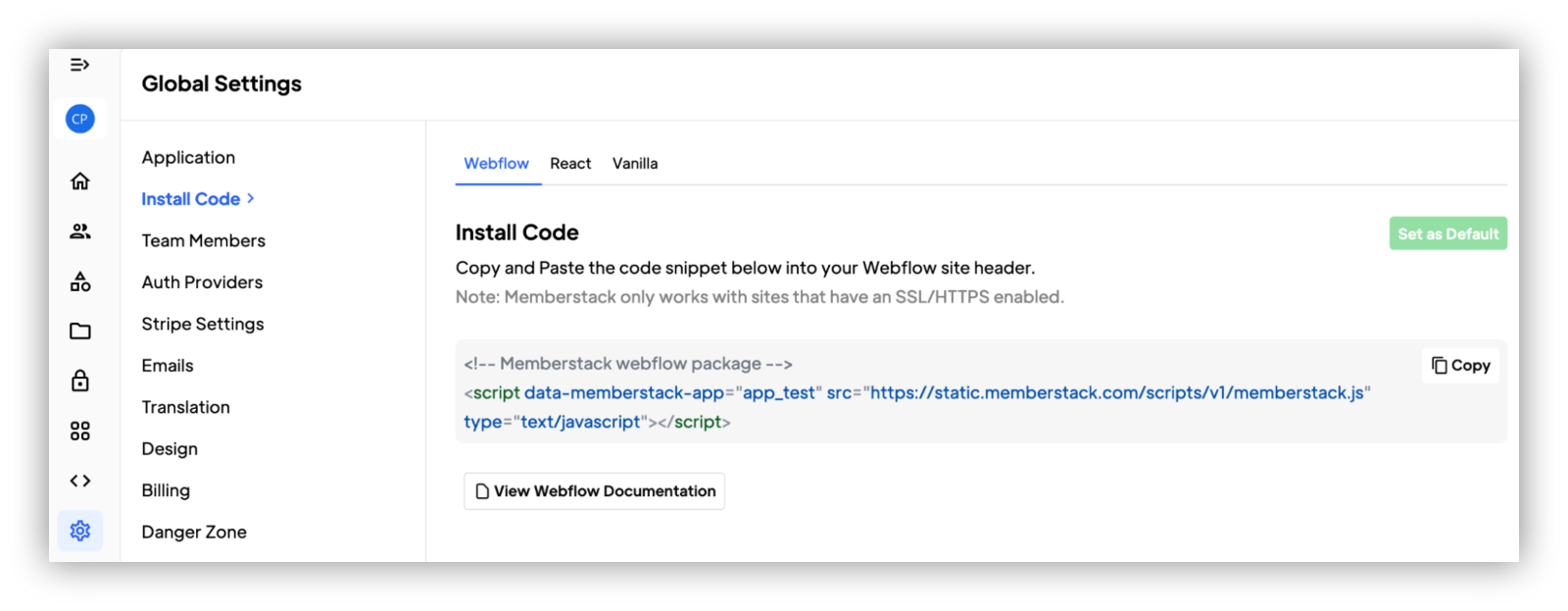
Task: Click the Set as Default button
Action: (x=1447, y=233)
